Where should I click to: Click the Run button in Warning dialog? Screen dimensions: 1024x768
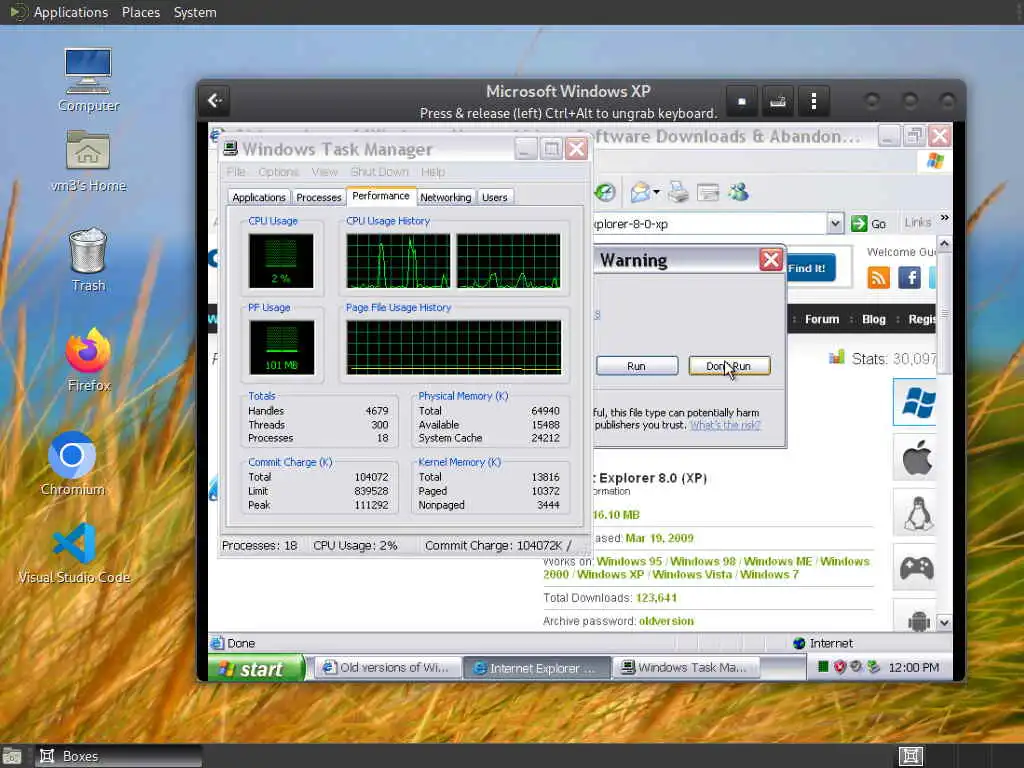coord(637,366)
